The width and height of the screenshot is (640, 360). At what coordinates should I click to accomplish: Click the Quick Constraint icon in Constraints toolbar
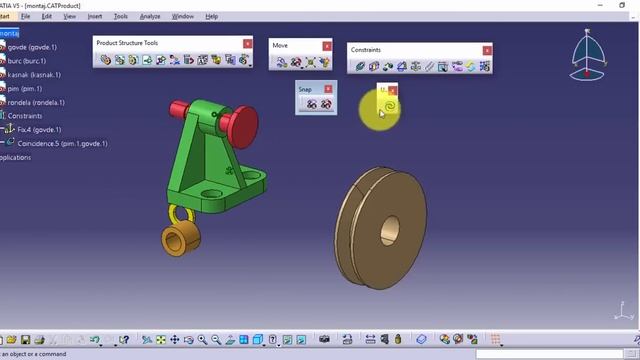click(443, 66)
